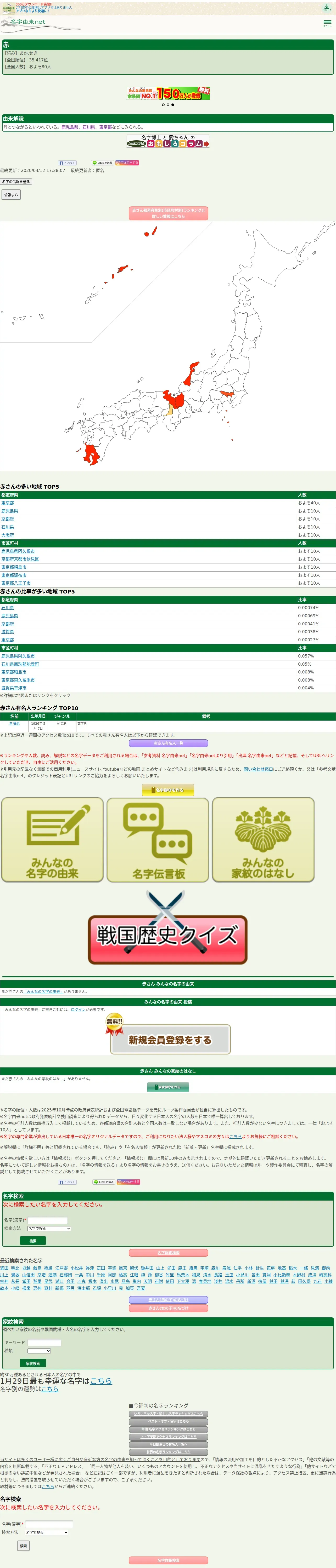Click the 赤さん(男の子)の名づけ button
This screenshot has height=1568, width=336.
point(168,1300)
